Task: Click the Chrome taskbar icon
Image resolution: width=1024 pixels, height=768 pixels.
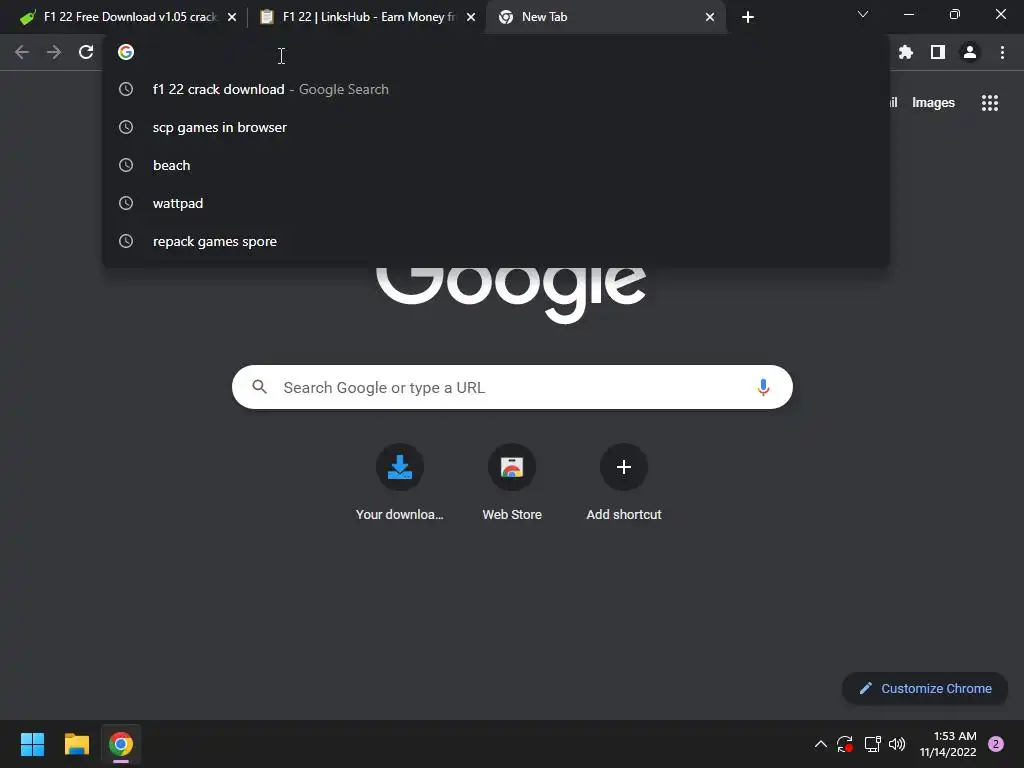Action: tap(121, 744)
